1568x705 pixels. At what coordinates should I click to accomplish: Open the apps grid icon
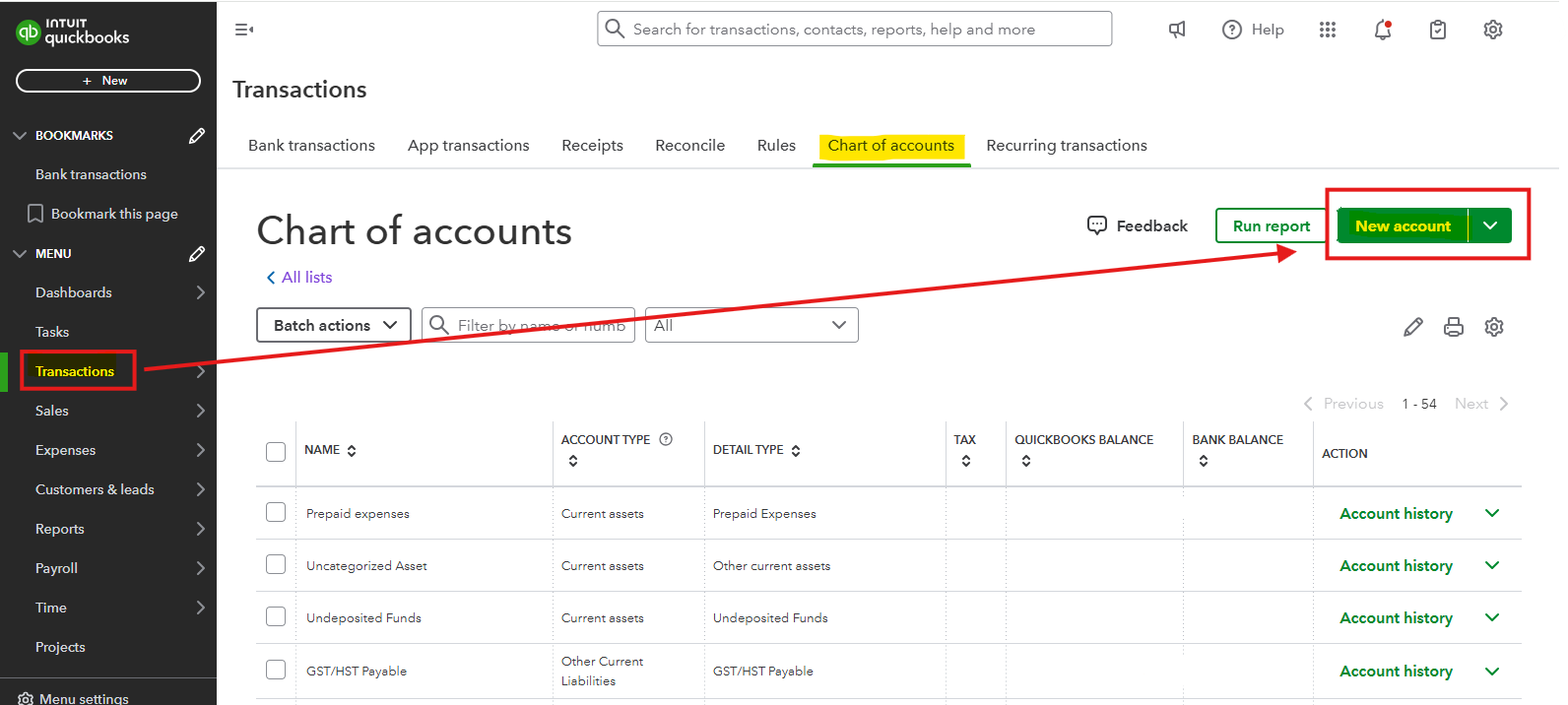[x=1328, y=30]
